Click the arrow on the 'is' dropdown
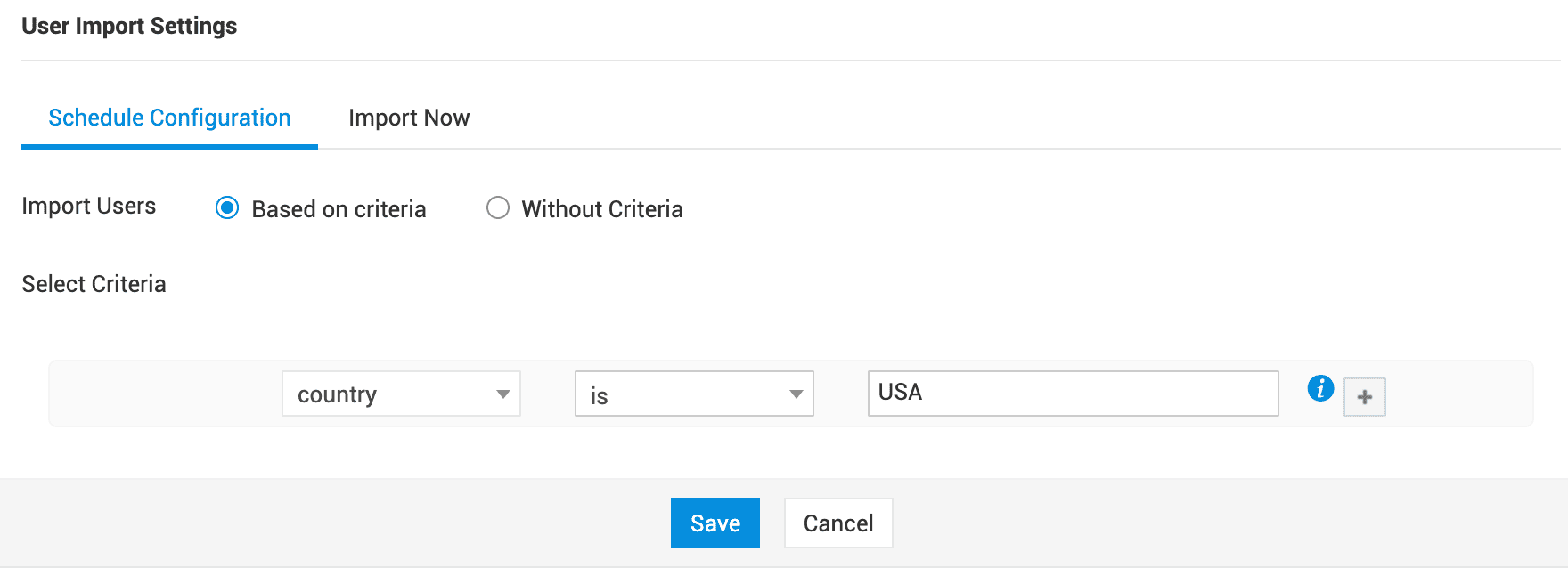1568x568 pixels. tap(796, 394)
